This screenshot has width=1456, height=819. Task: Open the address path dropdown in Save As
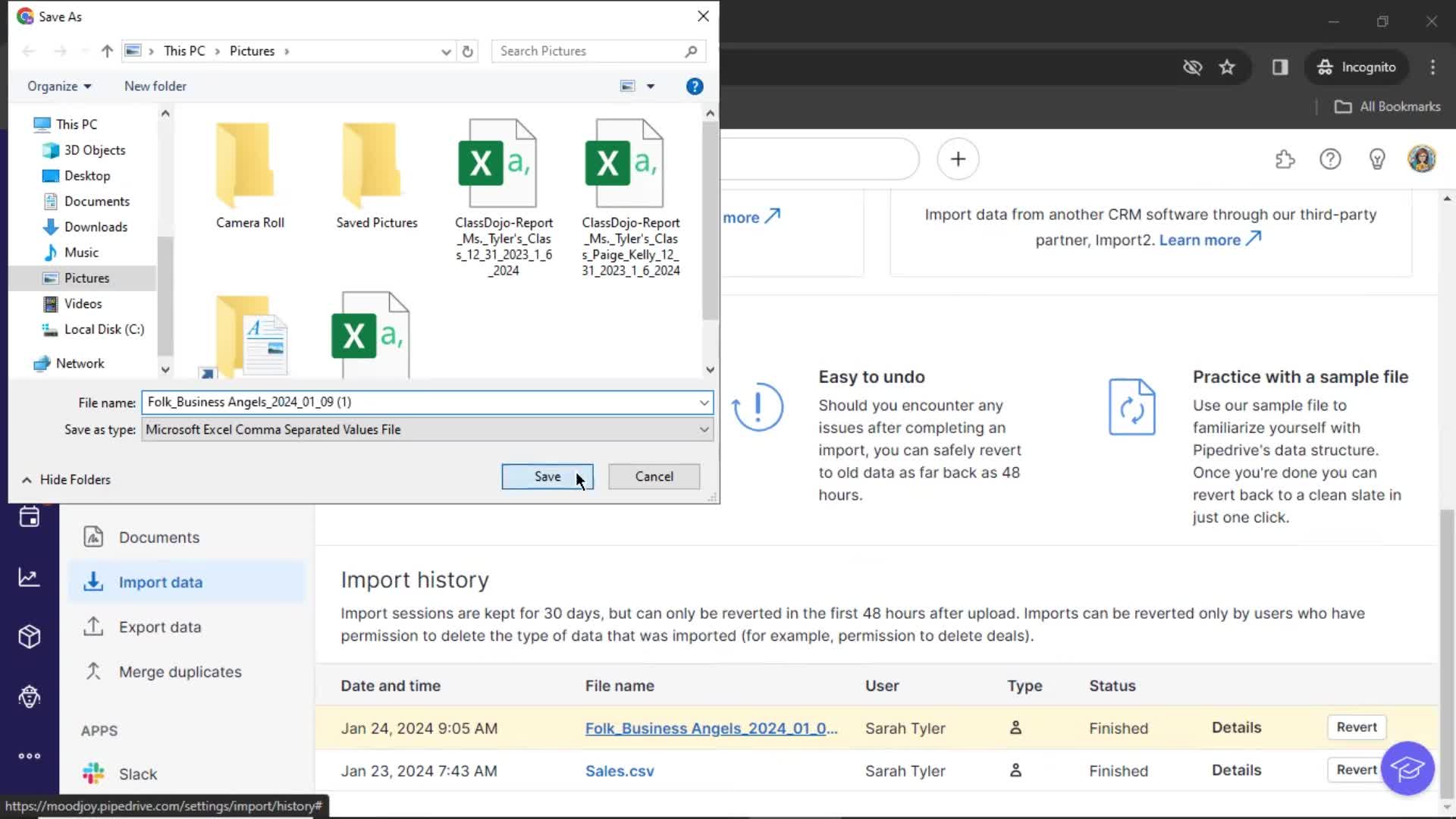click(x=446, y=51)
